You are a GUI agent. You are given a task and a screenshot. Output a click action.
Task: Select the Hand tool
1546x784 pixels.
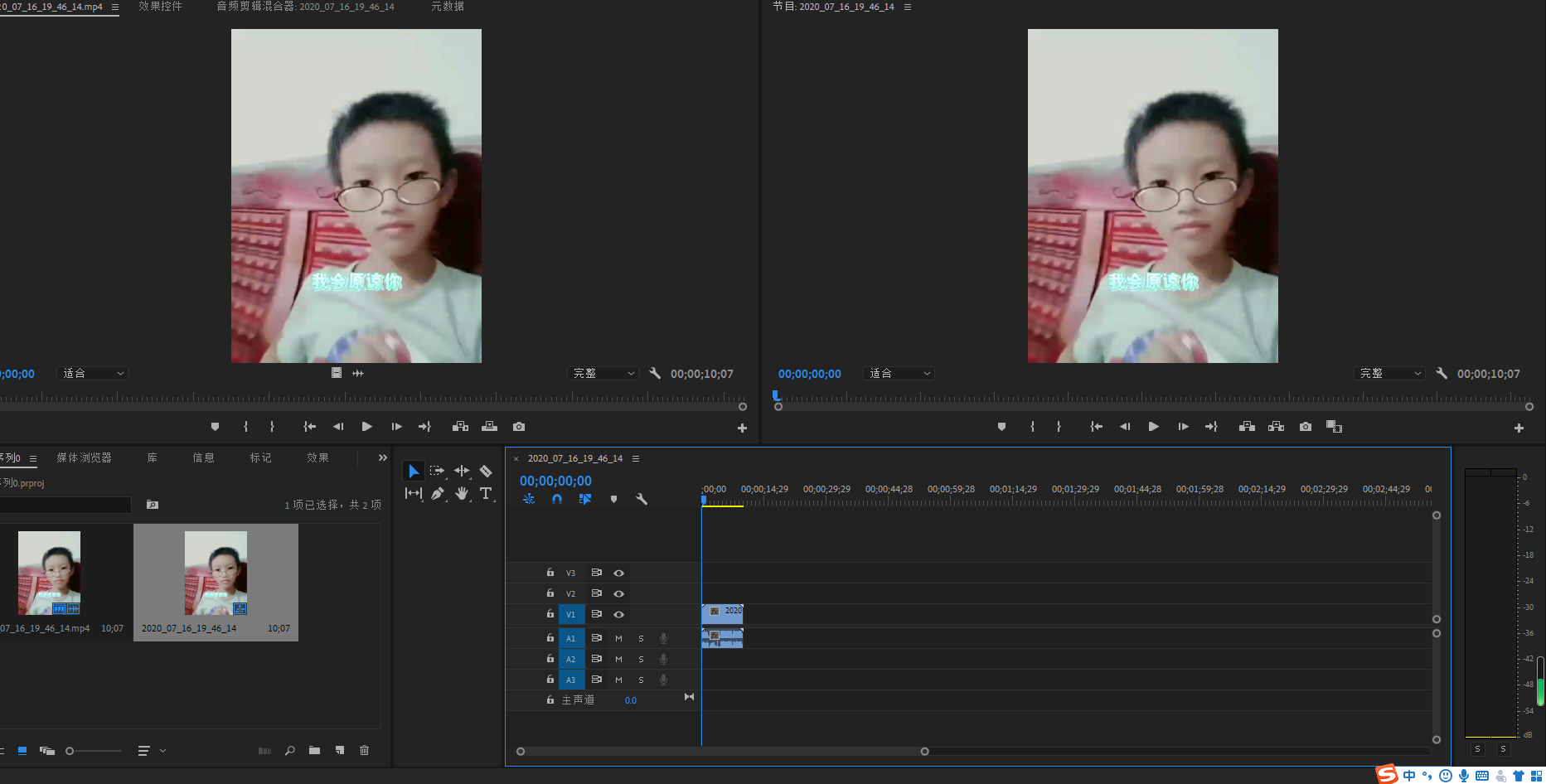click(x=462, y=493)
